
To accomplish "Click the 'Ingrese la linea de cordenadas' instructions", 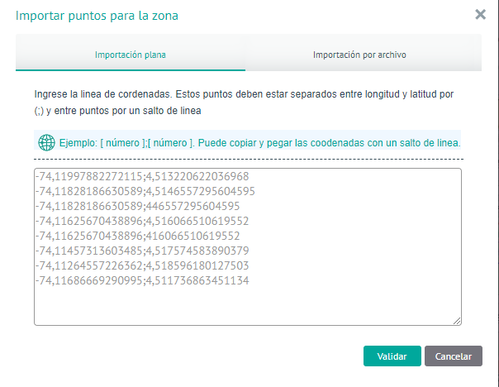I will [x=244, y=102].
